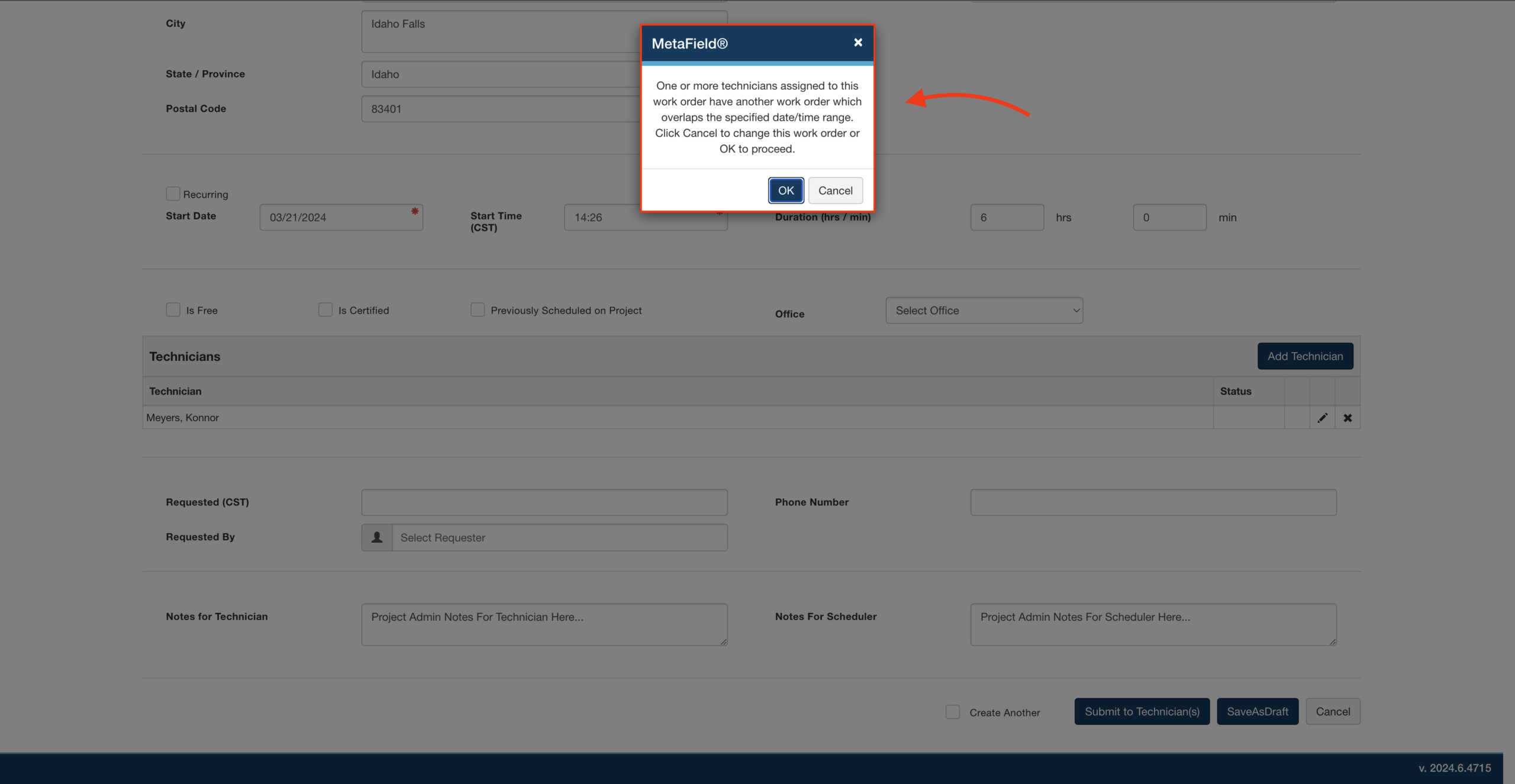The image size is (1515, 784).
Task: Open the Select Office dropdown
Action: tap(984, 311)
